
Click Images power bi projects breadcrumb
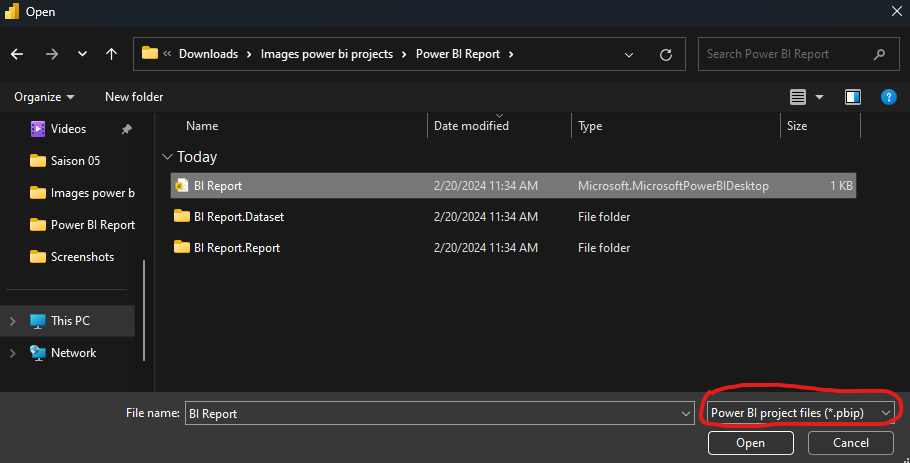[x=327, y=54]
